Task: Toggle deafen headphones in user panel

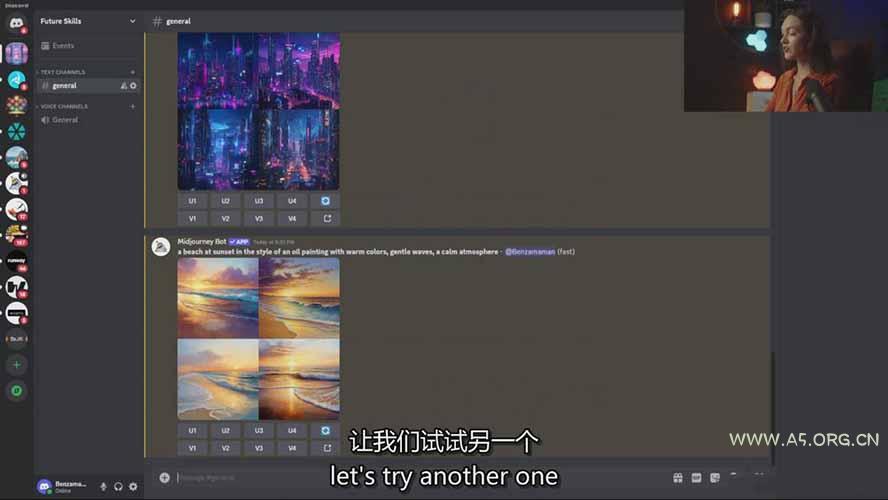Action: click(118, 486)
